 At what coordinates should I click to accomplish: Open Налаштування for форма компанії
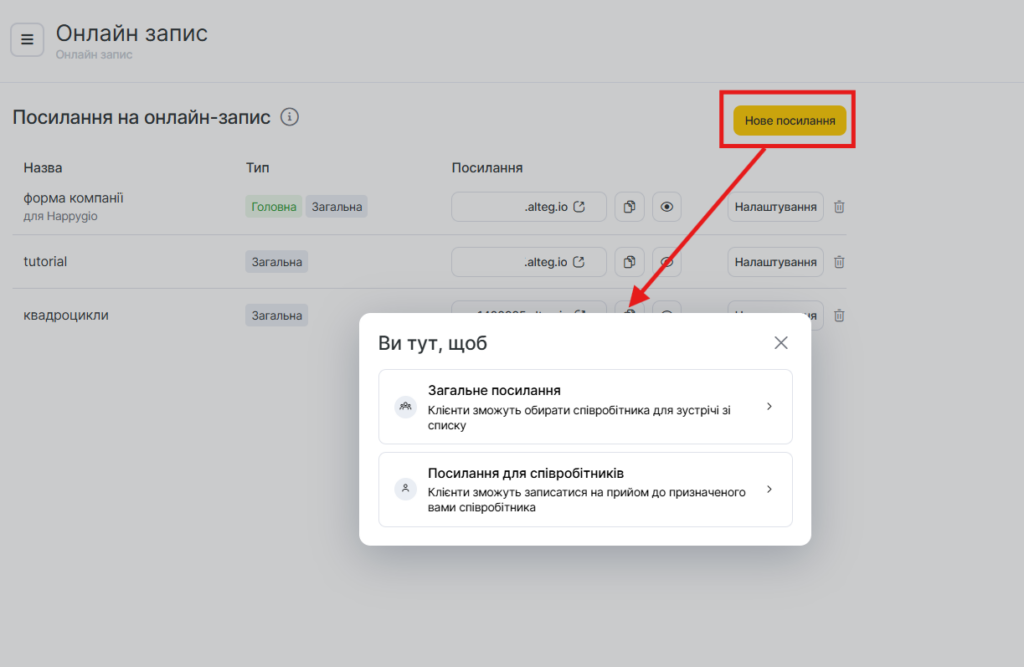pos(775,207)
